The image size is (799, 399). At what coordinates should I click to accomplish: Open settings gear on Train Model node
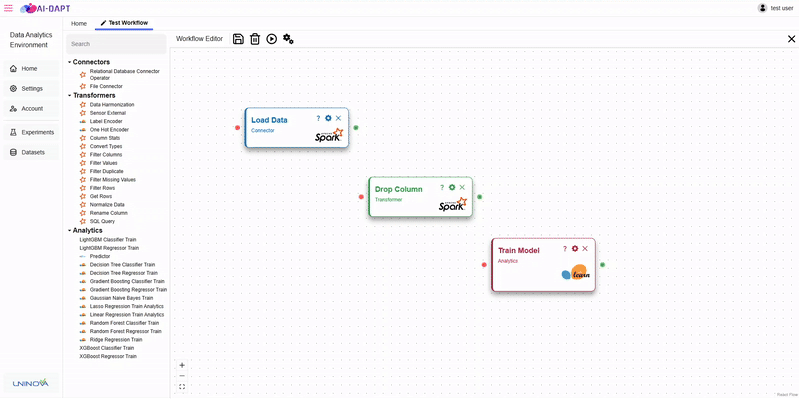(x=575, y=249)
